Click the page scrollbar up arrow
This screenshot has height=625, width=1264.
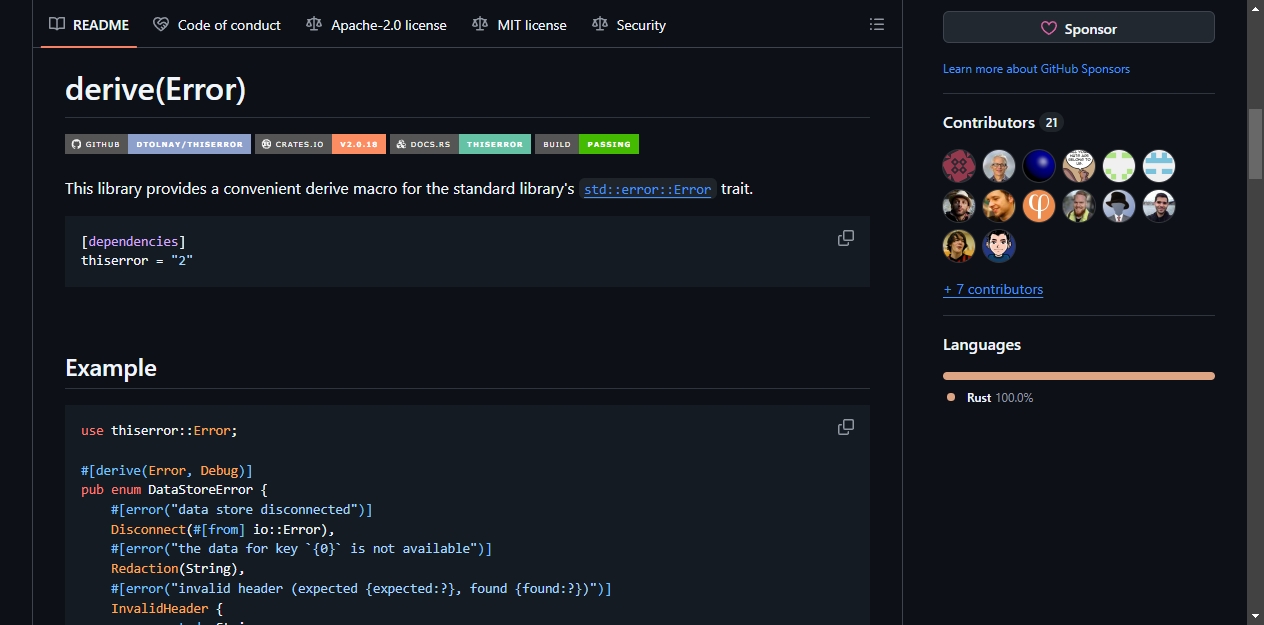(x=1255, y=9)
